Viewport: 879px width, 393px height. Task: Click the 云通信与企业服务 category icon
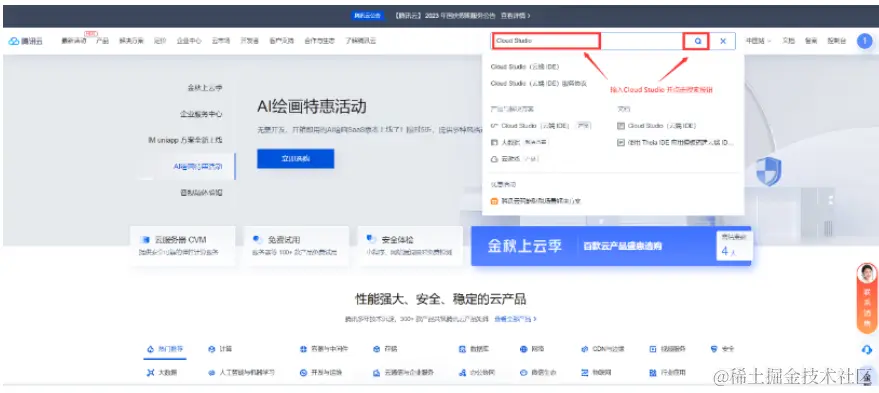pyautogui.click(x=376, y=372)
